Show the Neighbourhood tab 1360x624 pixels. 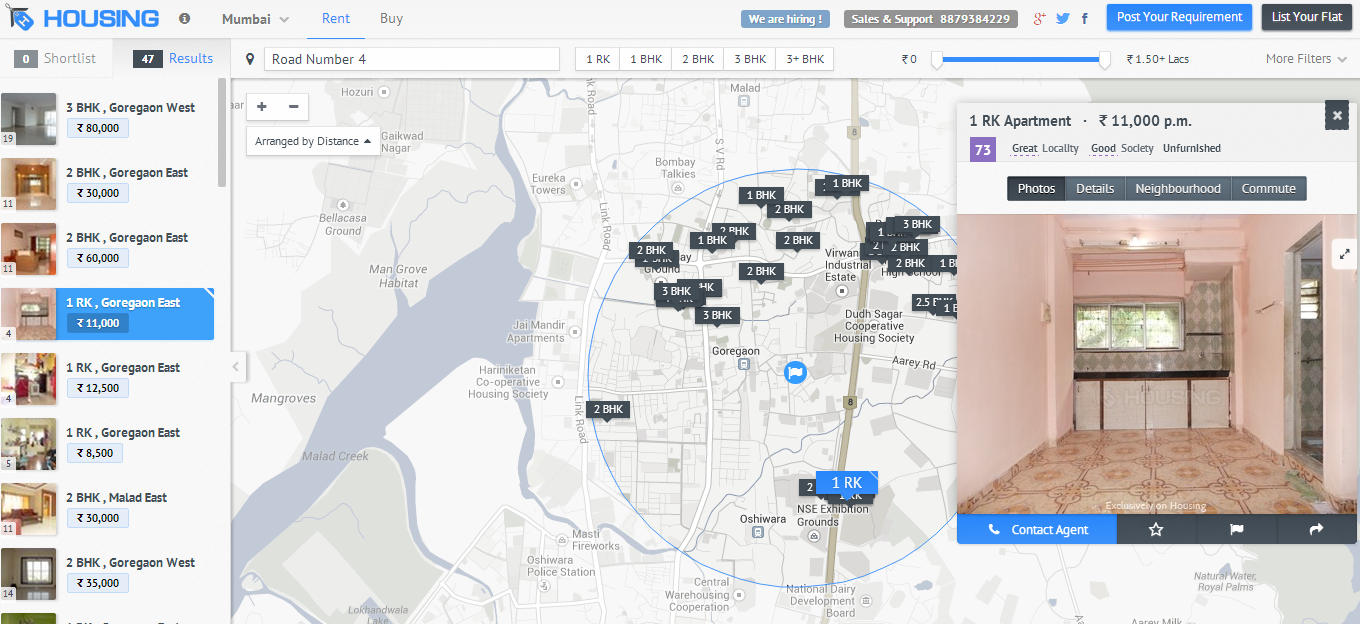pyautogui.click(x=1178, y=188)
